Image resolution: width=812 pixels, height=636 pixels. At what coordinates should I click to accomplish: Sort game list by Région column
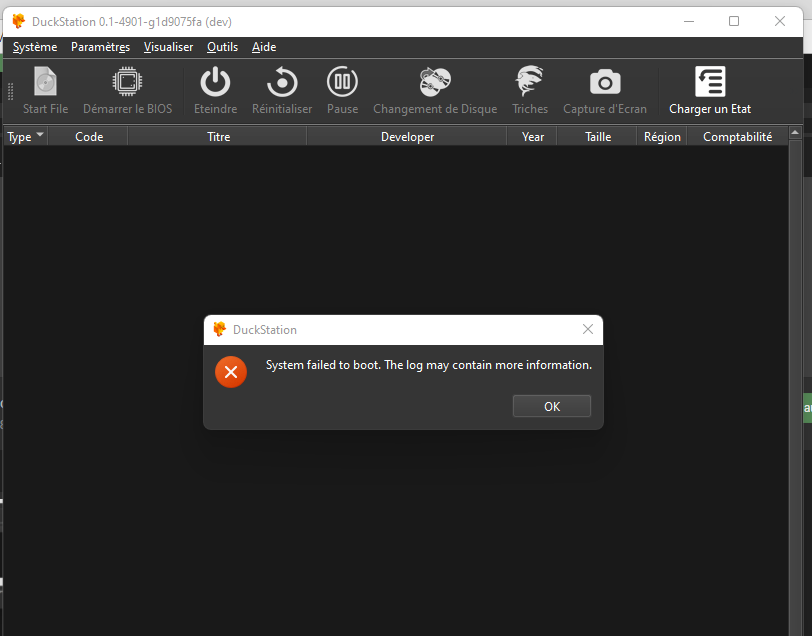coord(662,137)
